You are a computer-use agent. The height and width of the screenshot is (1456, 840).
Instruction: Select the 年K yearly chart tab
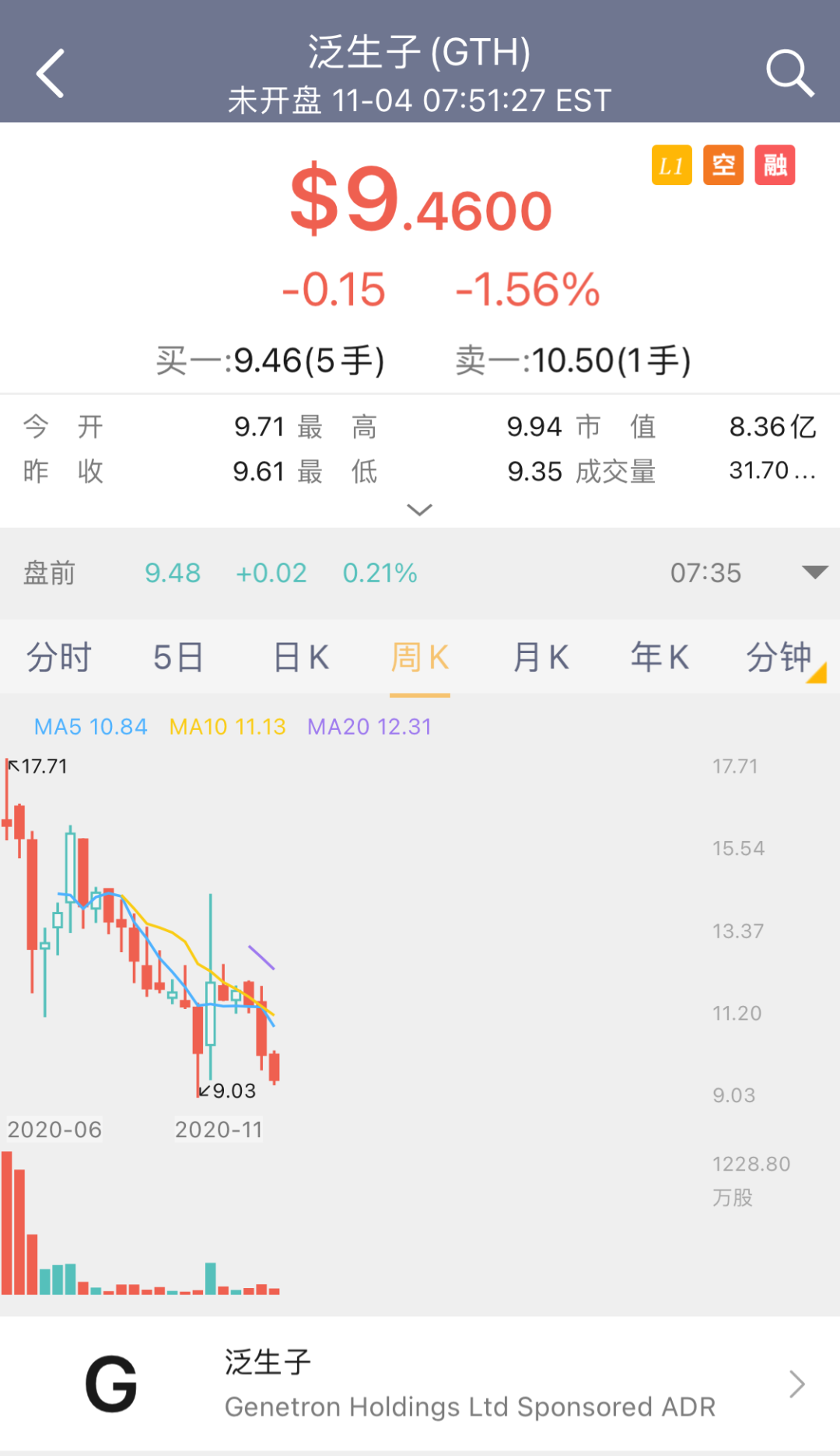660,657
